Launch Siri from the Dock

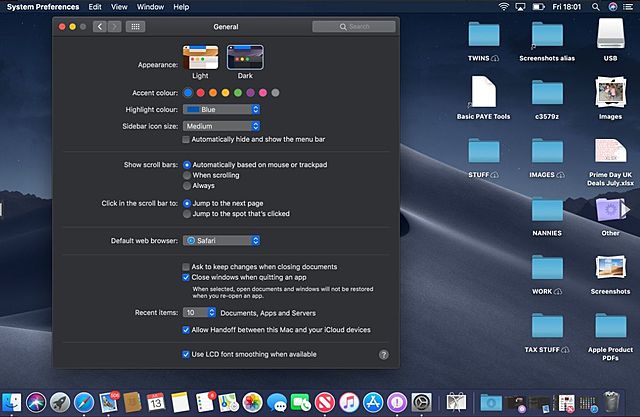[x=36, y=403]
